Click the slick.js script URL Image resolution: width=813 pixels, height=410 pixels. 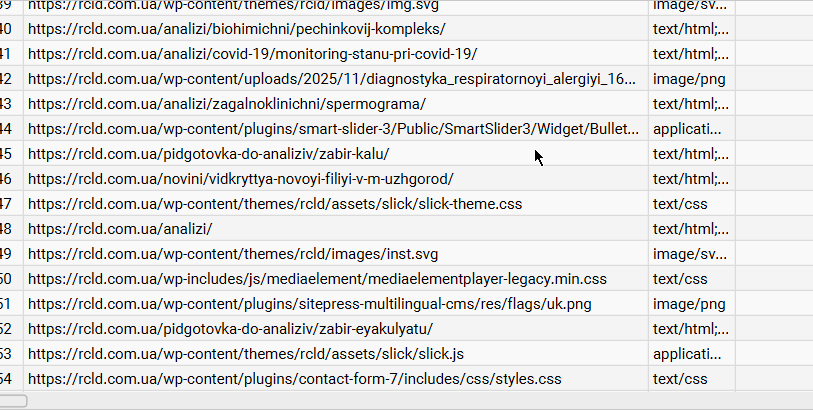click(x=246, y=354)
